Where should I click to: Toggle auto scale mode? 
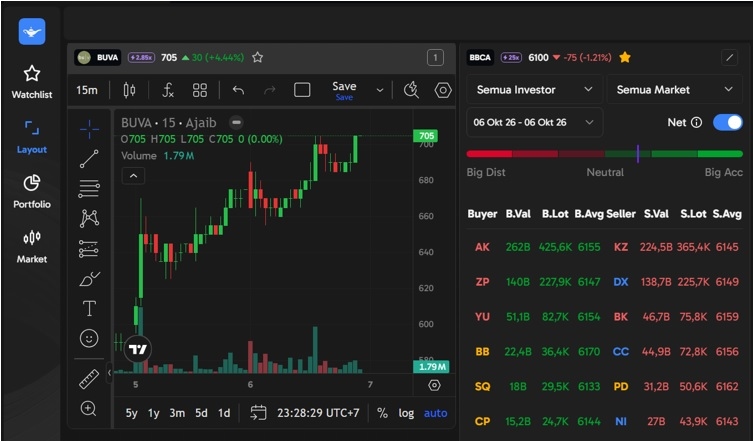tap(436, 413)
